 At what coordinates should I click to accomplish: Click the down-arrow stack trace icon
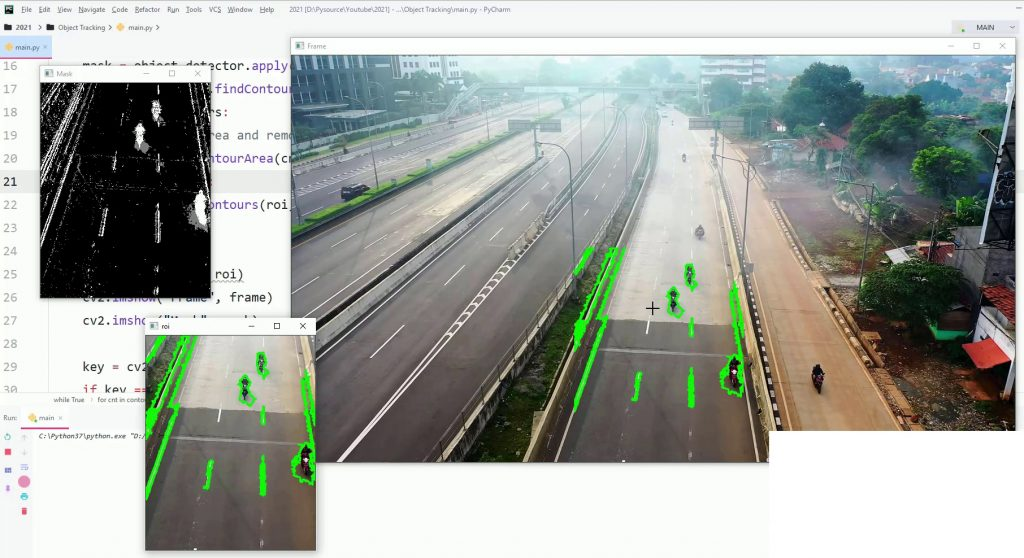pyautogui.click(x=24, y=452)
